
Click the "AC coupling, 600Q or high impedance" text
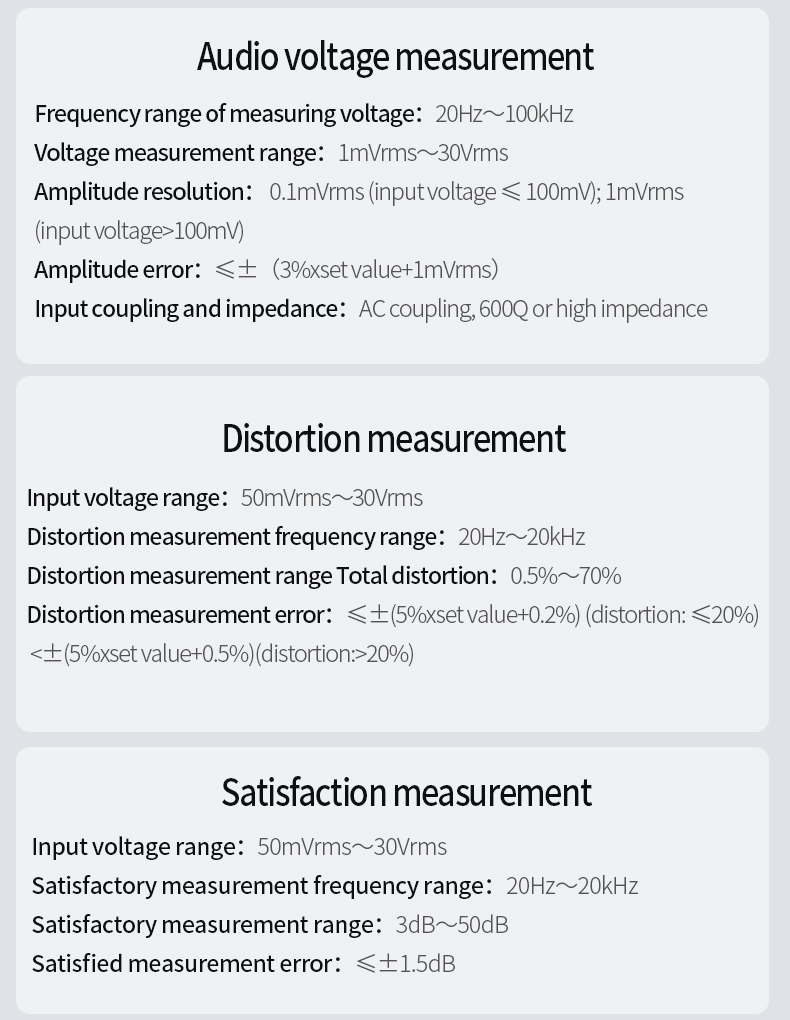(533, 309)
